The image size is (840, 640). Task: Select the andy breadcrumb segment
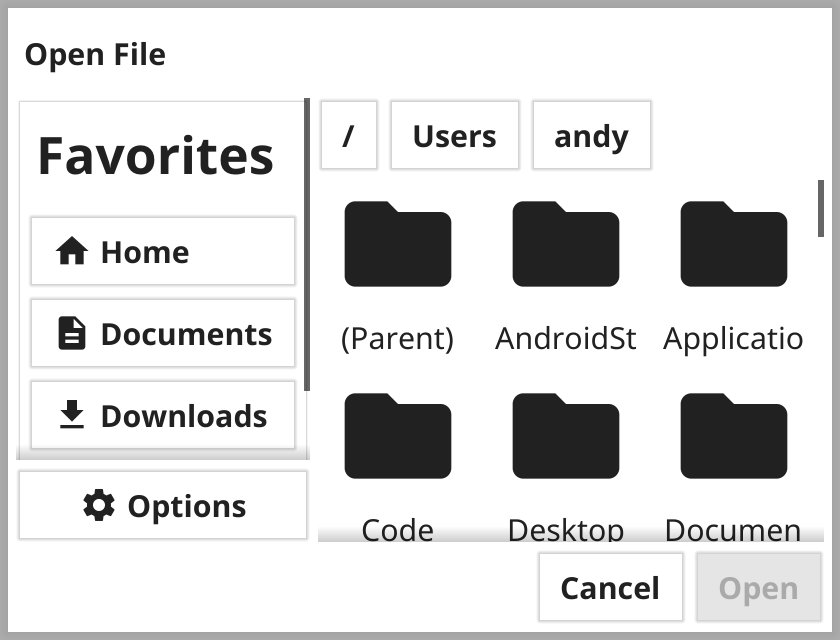591,135
